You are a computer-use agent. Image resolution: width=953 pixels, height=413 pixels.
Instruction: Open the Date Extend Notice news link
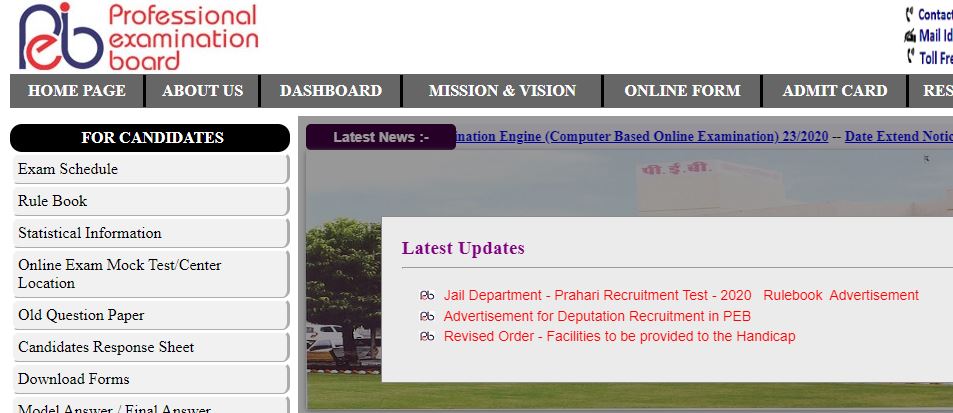coord(898,137)
